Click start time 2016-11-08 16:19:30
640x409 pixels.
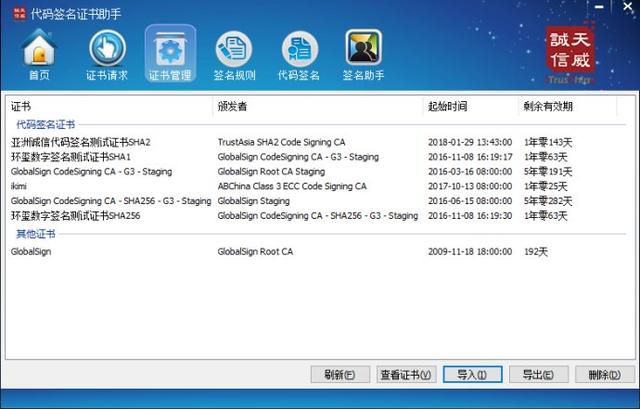pos(470,216)
